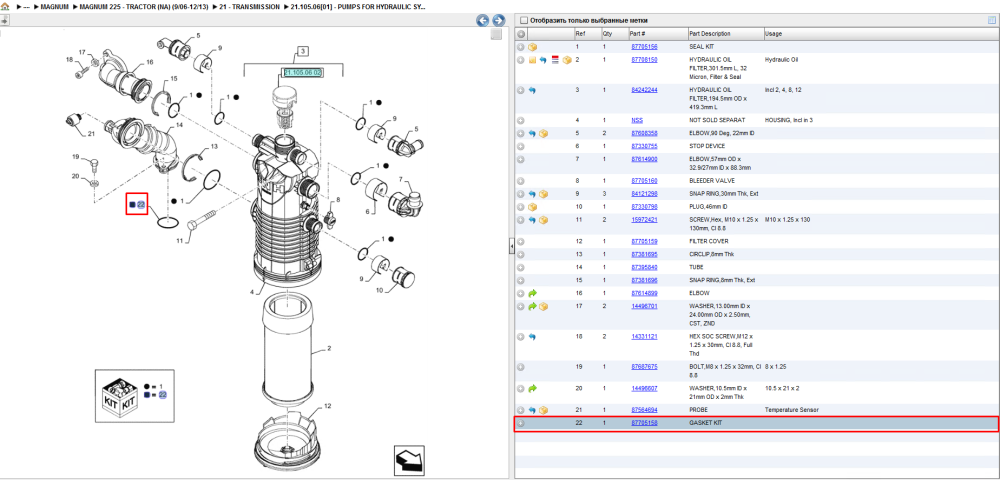Open the kit legend thumbnail
The image size is (1000, 480).
coord(135,395)
